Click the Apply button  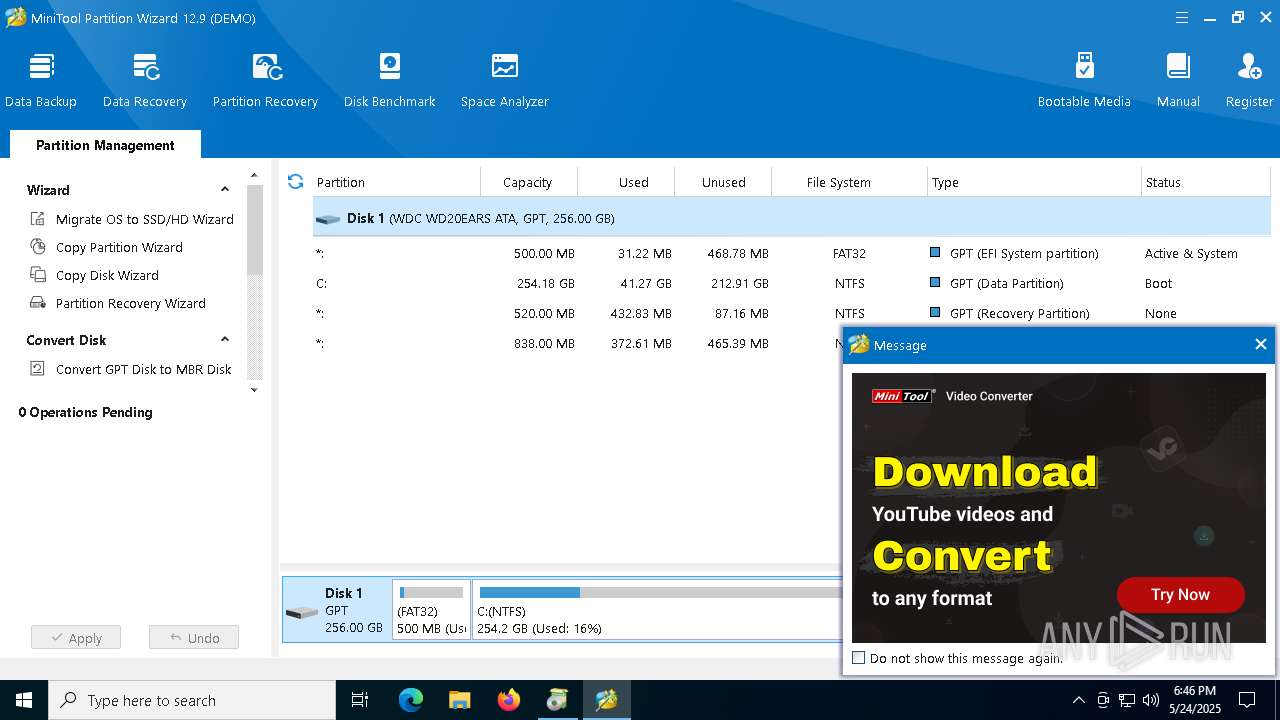76,638
